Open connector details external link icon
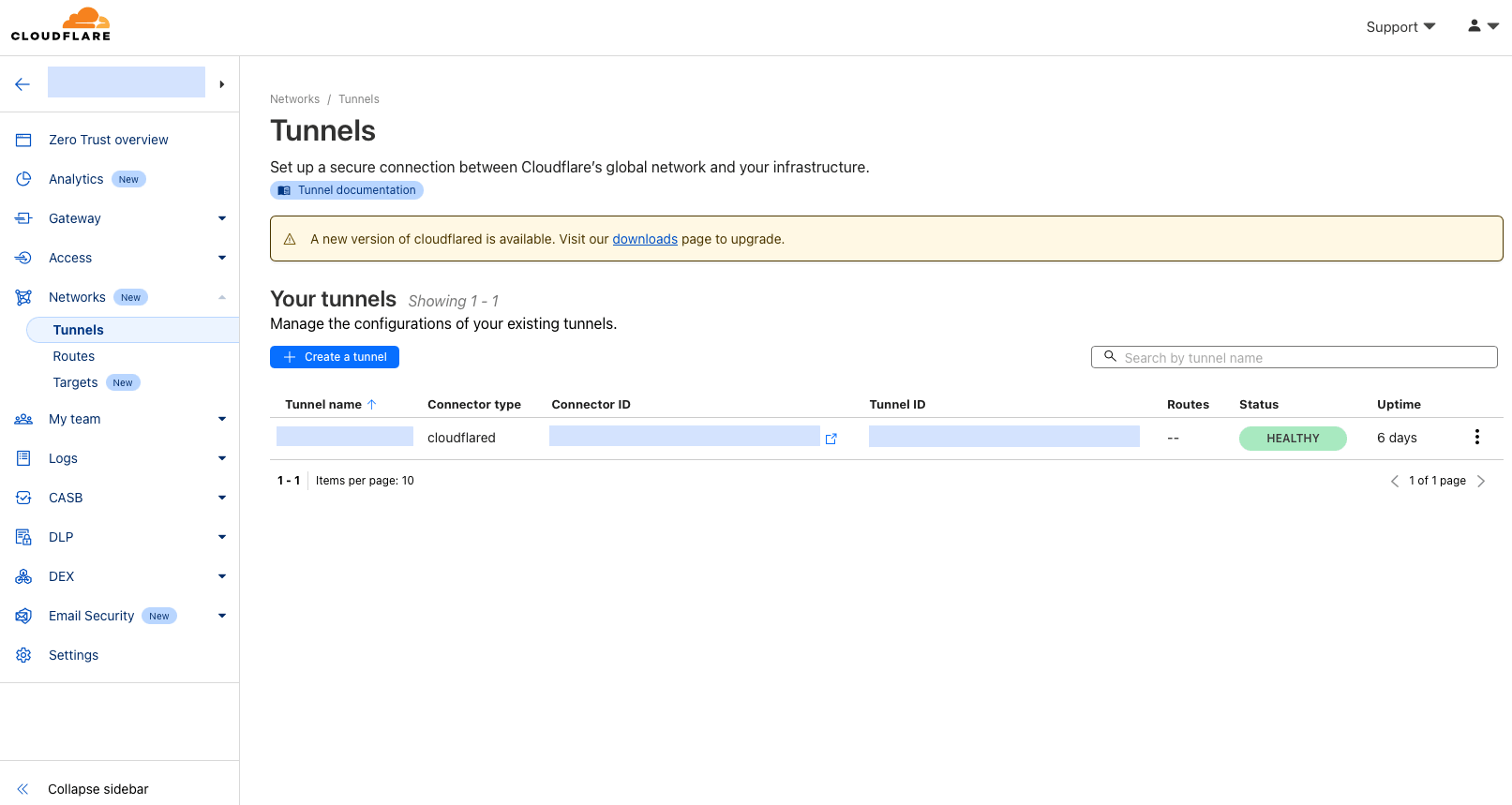The width and height of the screenshot is (1512, 805). (x=831, y=439)
